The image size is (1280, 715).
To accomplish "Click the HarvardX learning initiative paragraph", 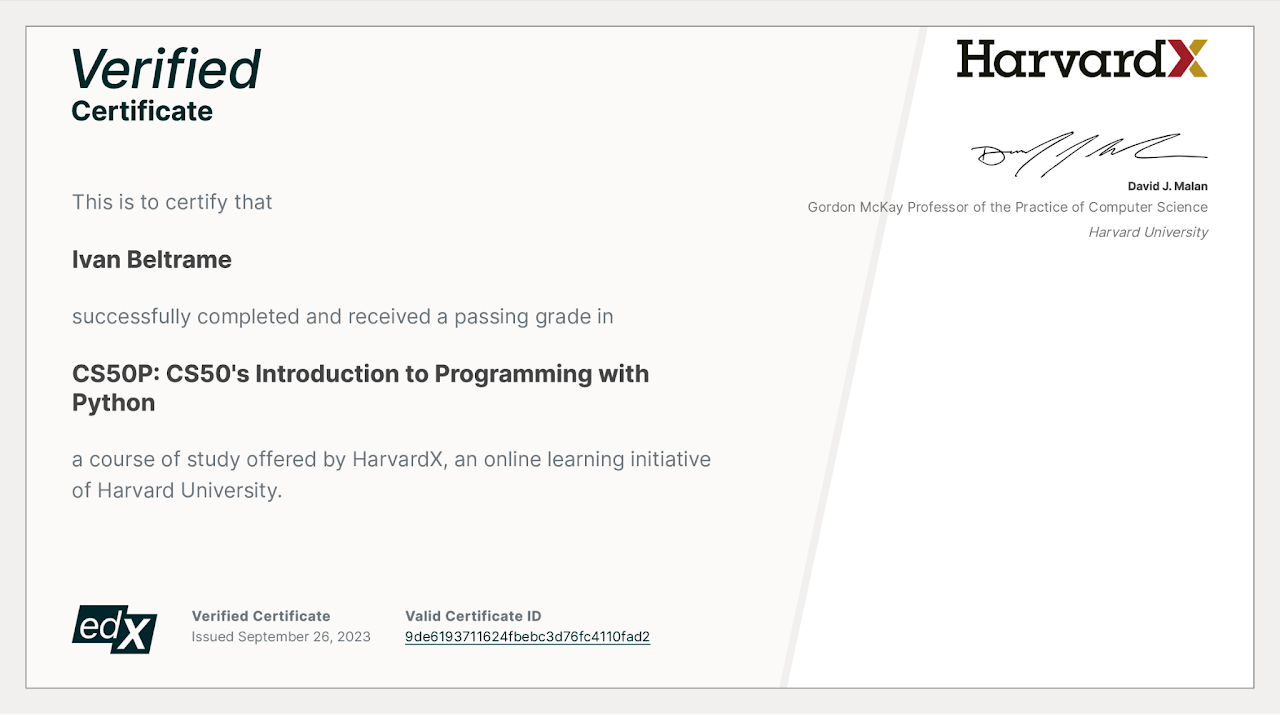I will 391,474.
